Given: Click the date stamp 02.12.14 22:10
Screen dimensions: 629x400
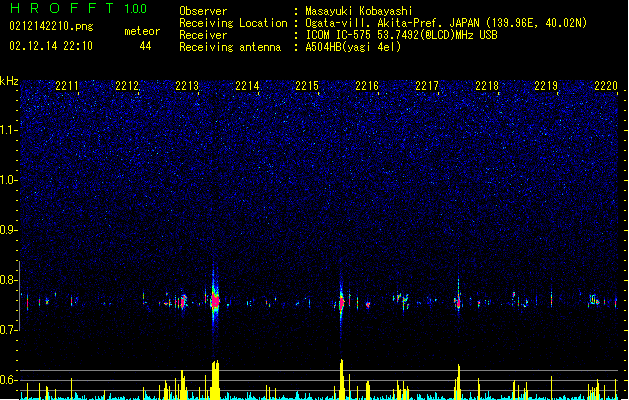Looking at the screenshot, I should tap(51, 46).
